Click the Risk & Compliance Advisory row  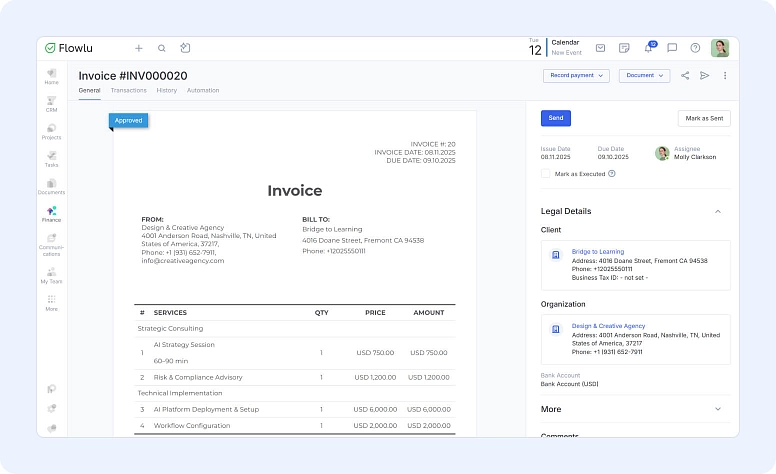[x=294, y=378]
